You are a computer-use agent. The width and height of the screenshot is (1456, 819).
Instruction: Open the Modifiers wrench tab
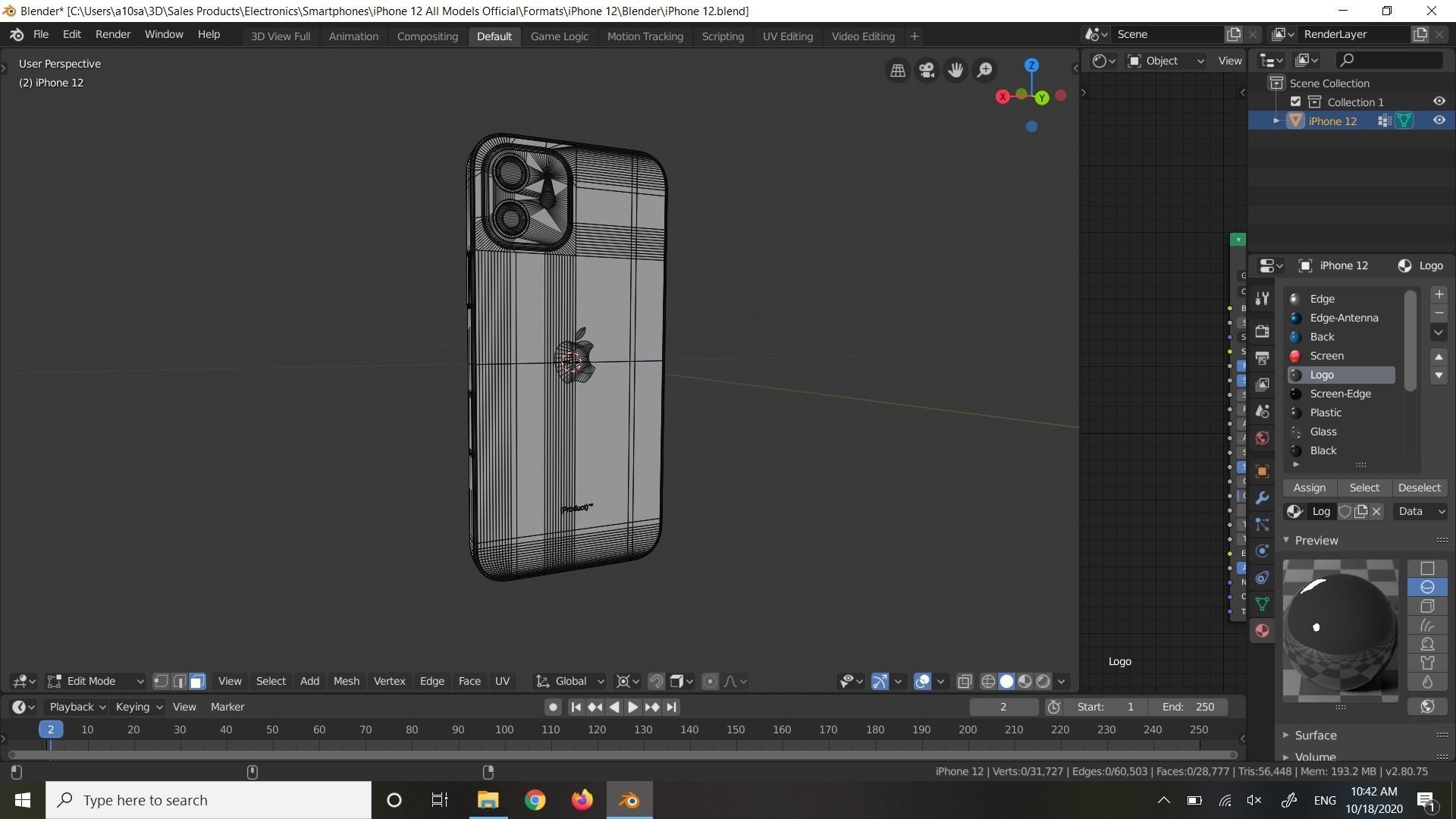pos(1262,497)
